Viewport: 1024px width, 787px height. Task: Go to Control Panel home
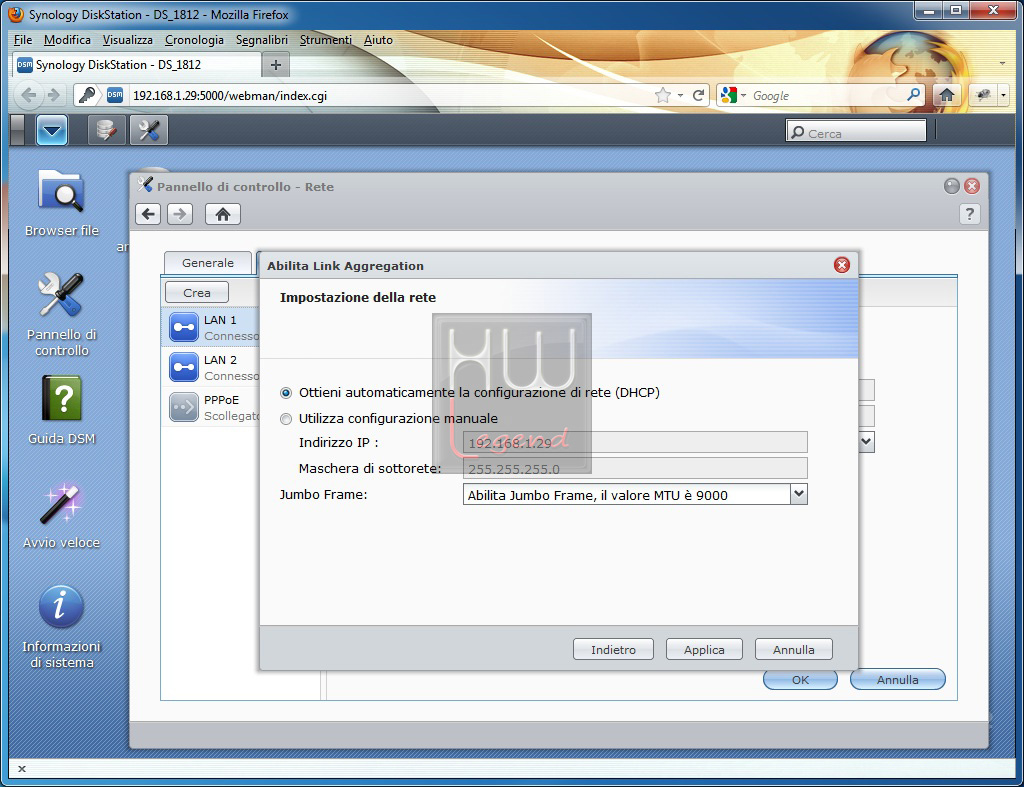(x=223, y=214)
